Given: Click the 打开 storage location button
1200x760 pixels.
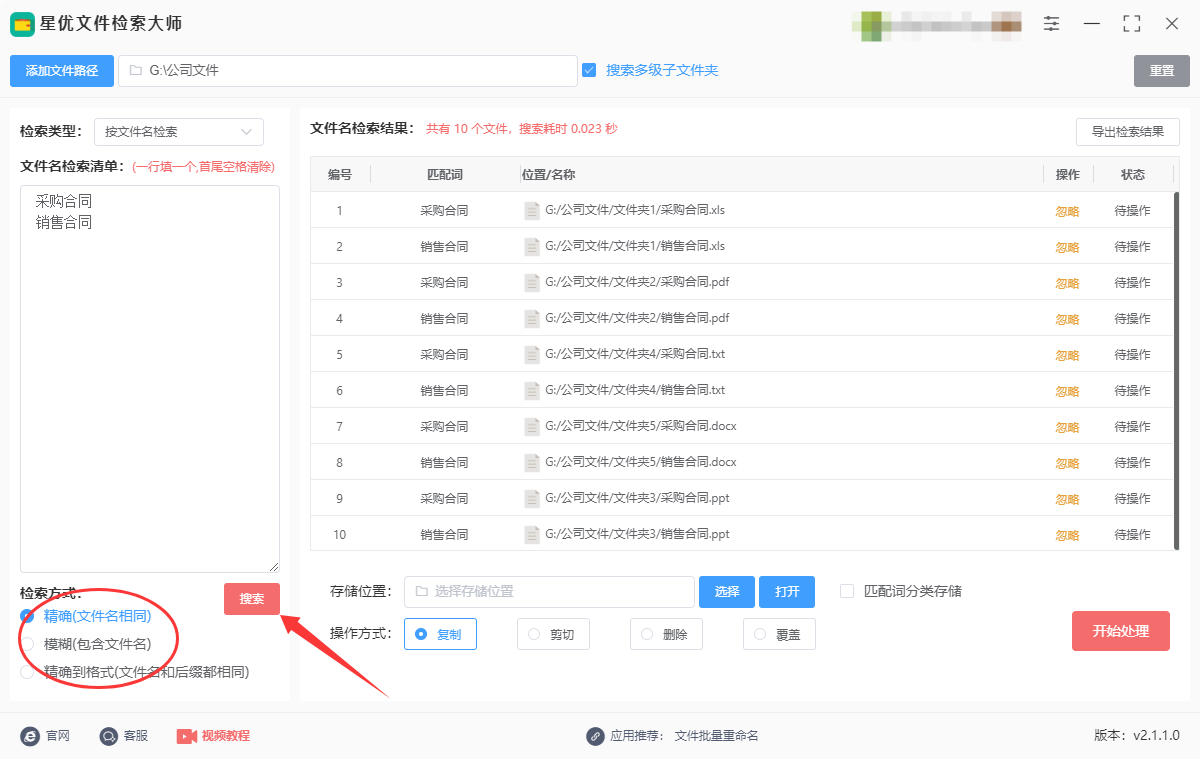Looking at the screenshot, I should pyautogui.click(x=787, y=592).
